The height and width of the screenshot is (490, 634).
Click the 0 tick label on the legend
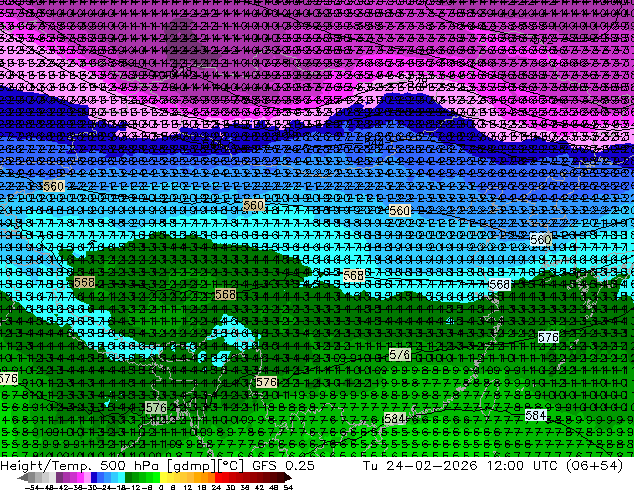coord(161,487)
